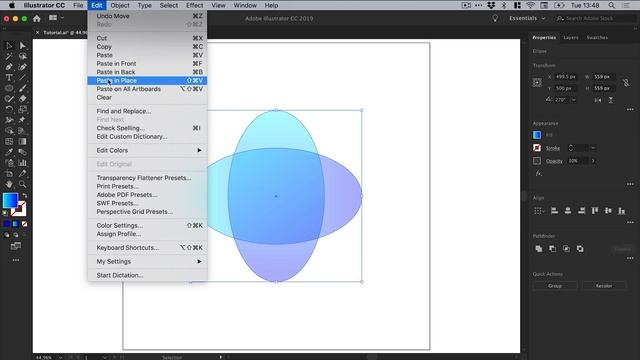Choose Paste on All Artboards
Image resolution: width=640 pixels, height=360 pixels.
pyautogui.click(x=148, y=89)
